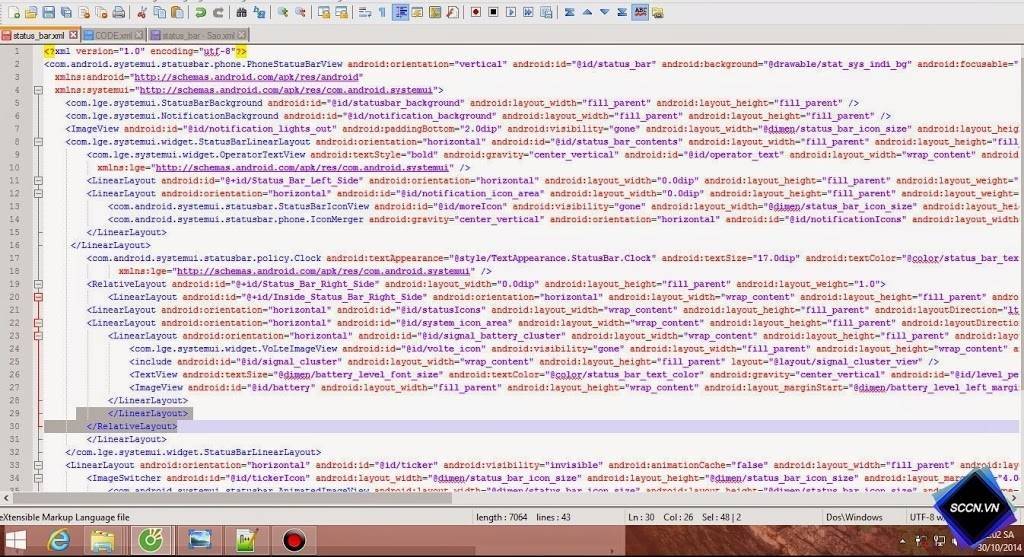Click the Dos\Windows status bar entry
The width and height of the screenshot is (1024, 557).
(854, 517)
